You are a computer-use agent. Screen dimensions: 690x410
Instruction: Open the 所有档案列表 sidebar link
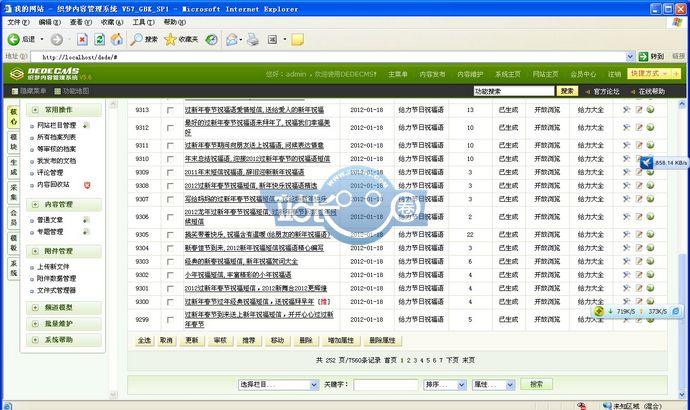click(x=56, y=137)
